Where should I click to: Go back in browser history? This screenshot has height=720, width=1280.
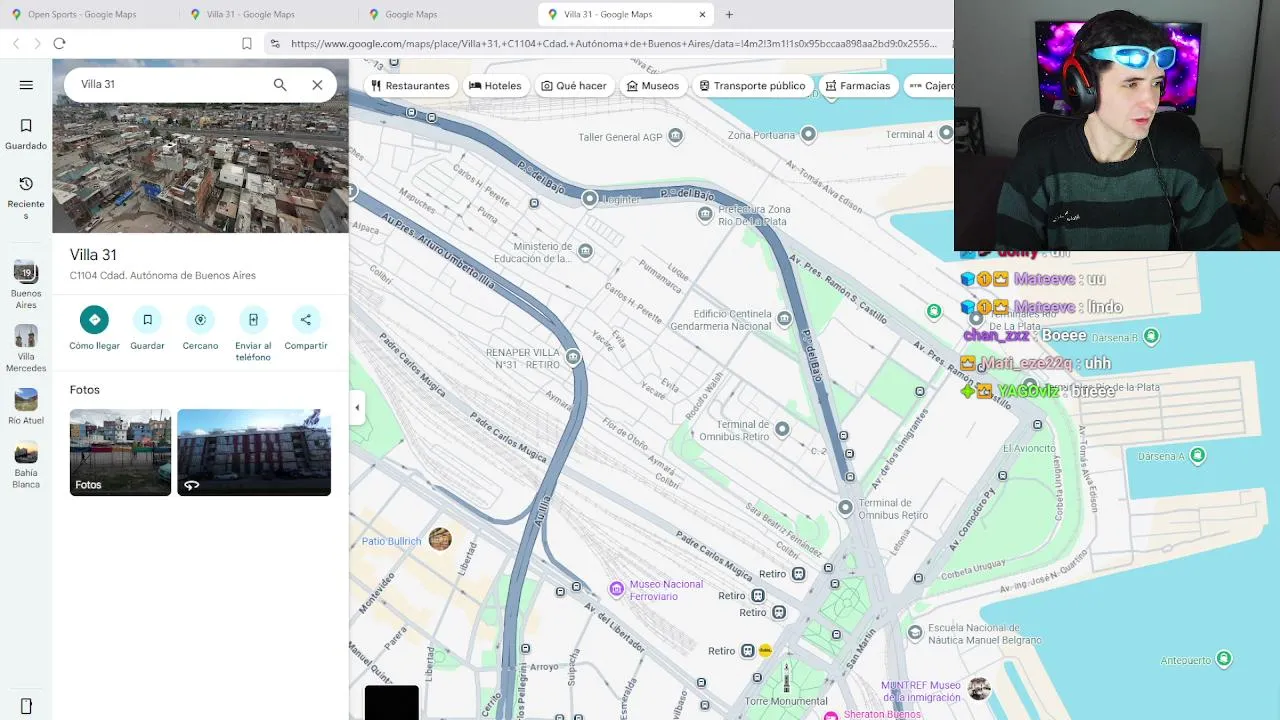point(16,44)
